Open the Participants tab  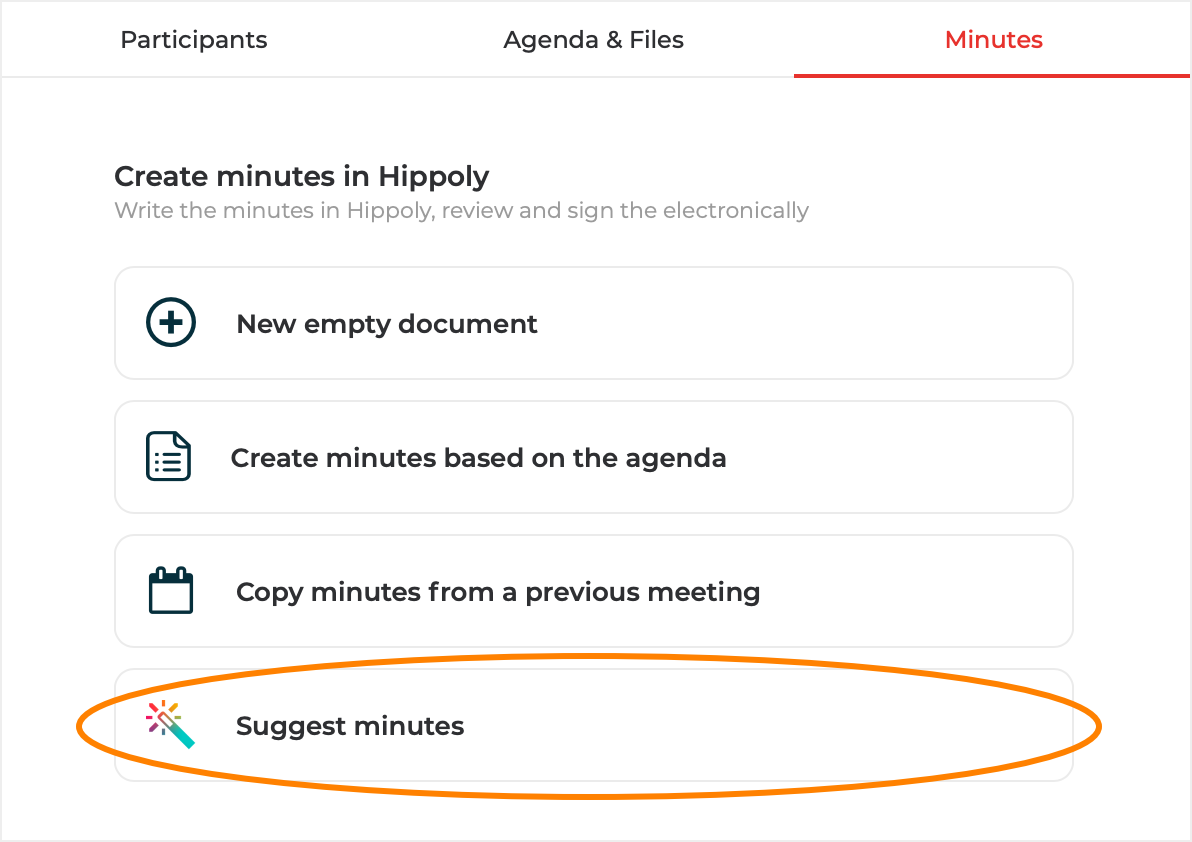[194, 40]
